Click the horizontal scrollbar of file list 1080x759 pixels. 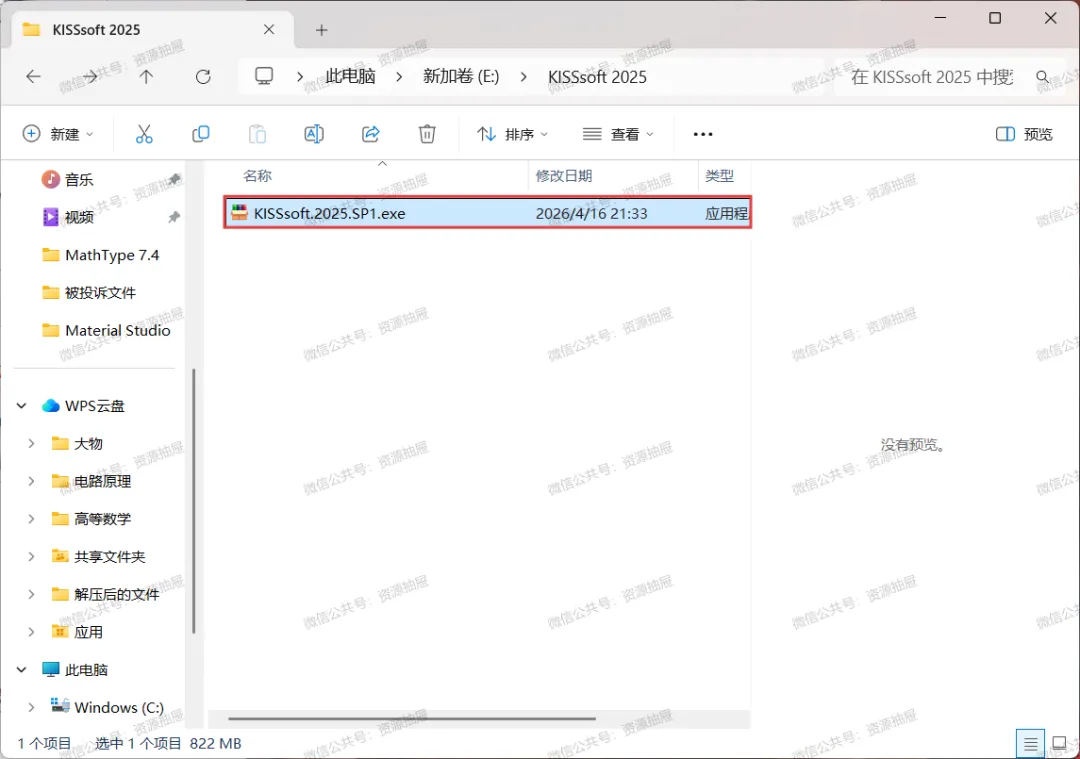[411, 718]
